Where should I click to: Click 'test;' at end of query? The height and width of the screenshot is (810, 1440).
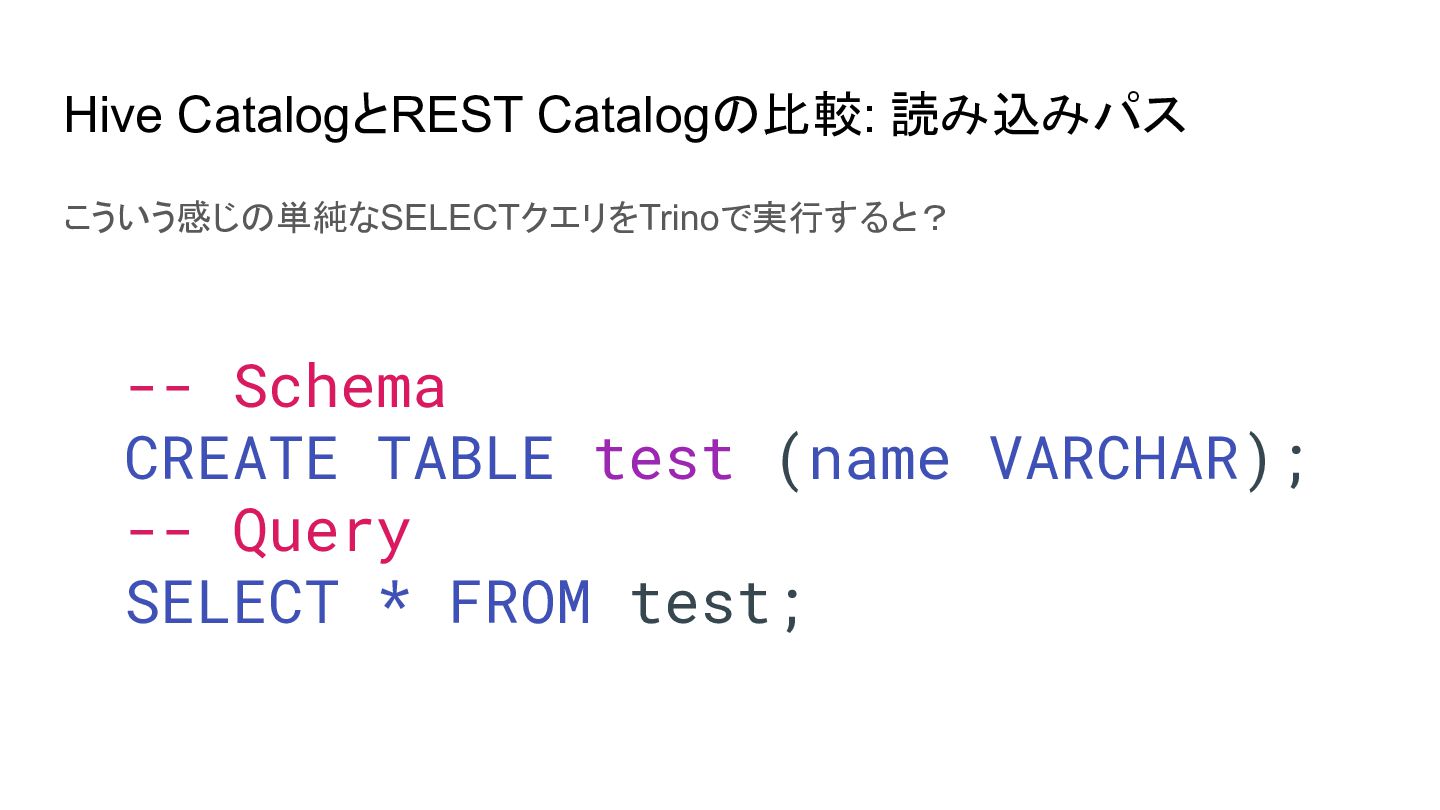point(716,604)
